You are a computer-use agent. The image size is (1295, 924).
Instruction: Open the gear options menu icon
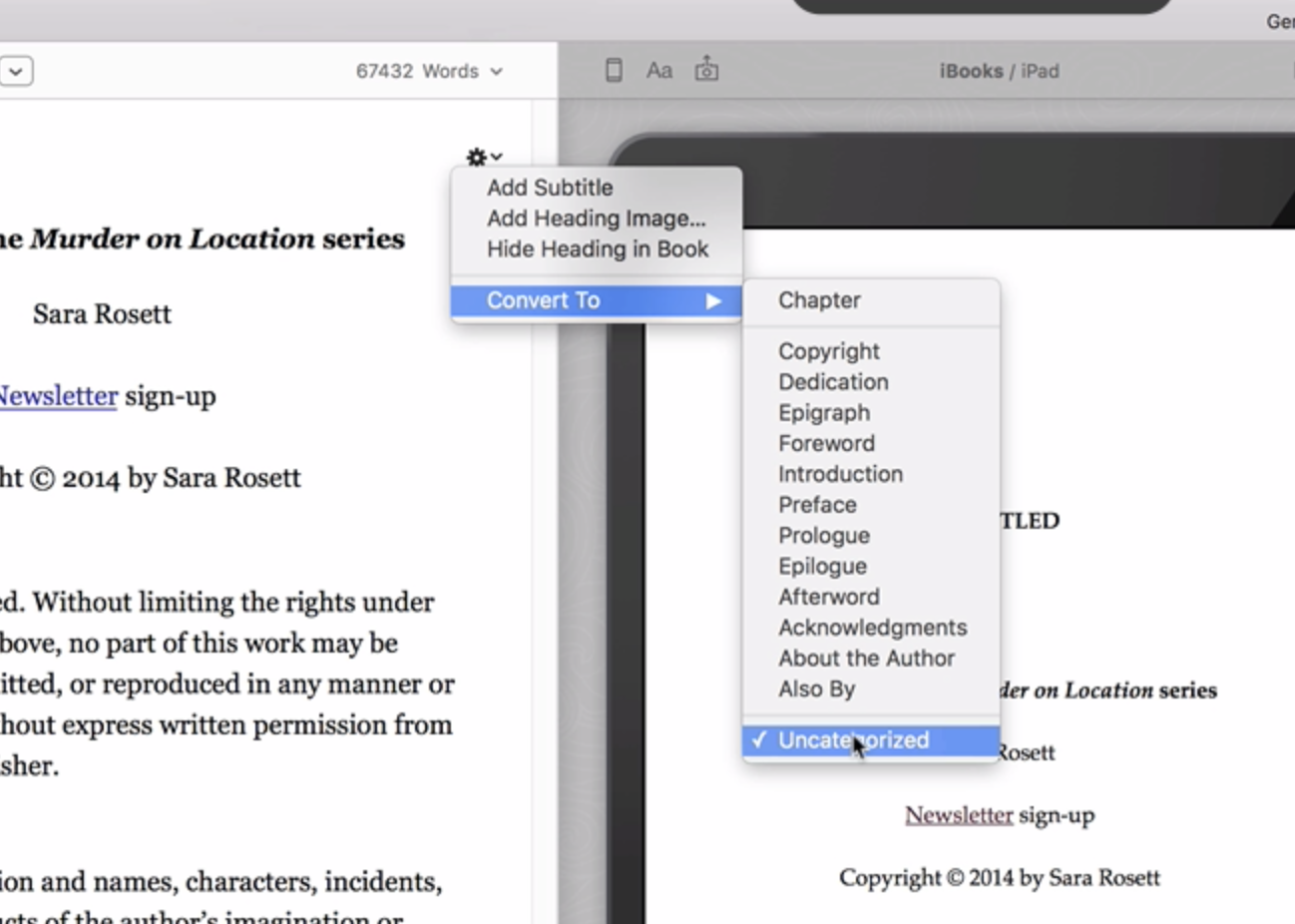tap(484, 157)
